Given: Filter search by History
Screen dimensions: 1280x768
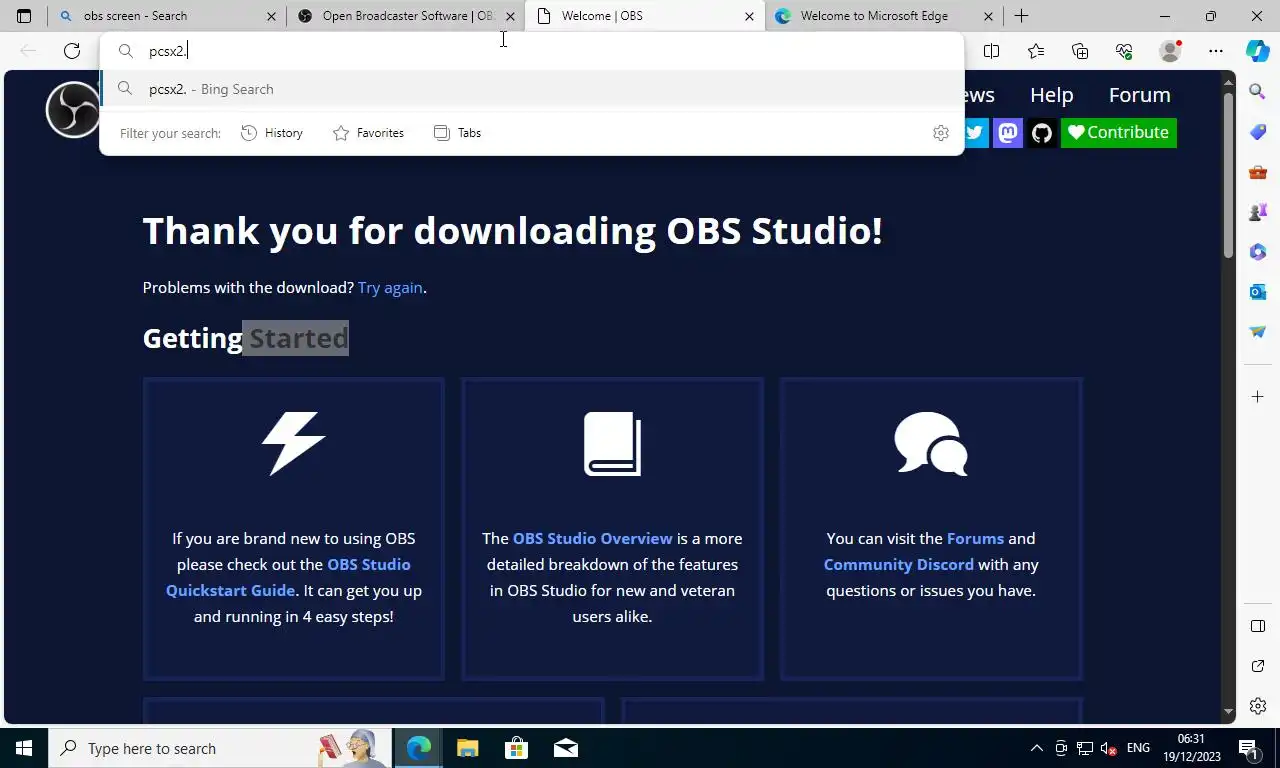Looking at the screenshot, I should pos(272,133).
